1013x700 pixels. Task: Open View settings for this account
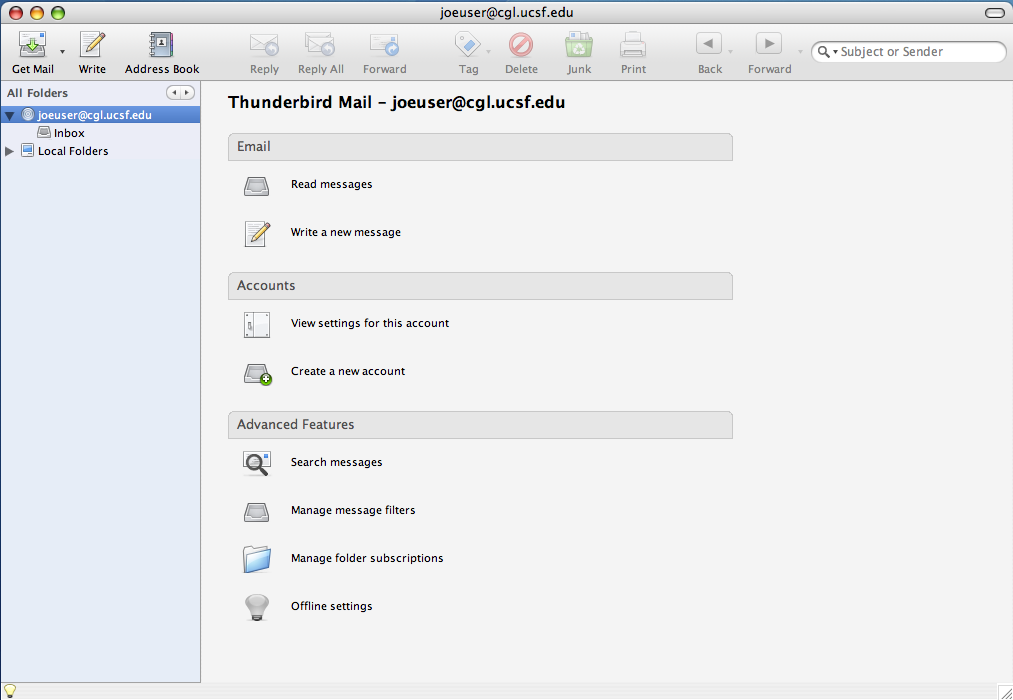tap(370, 323)
